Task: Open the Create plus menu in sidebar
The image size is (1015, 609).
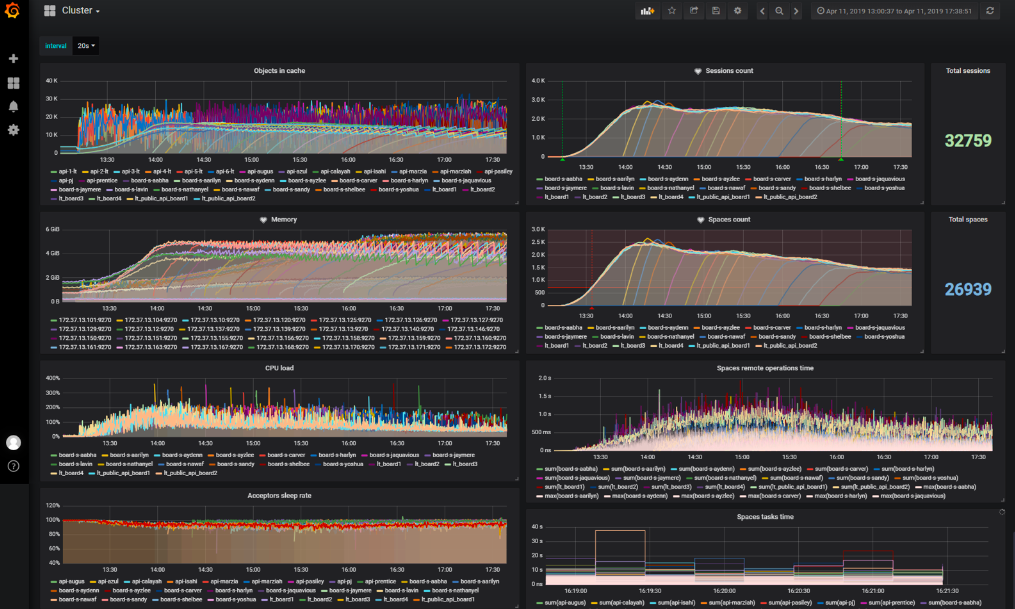Action: click(13, 58)
